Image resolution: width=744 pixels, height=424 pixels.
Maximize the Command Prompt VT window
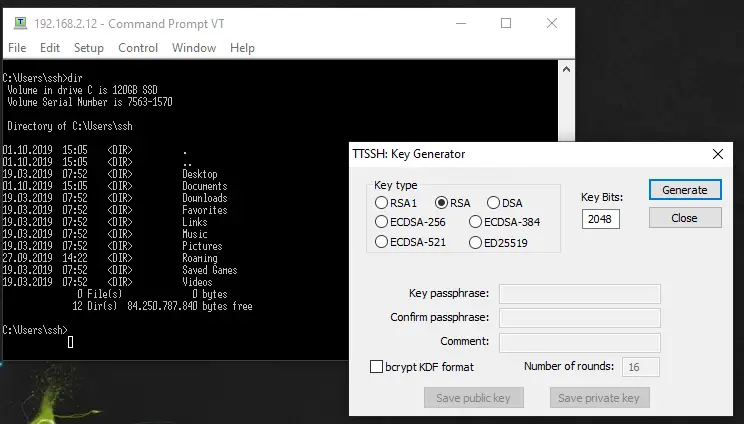[x=506, y=23]
